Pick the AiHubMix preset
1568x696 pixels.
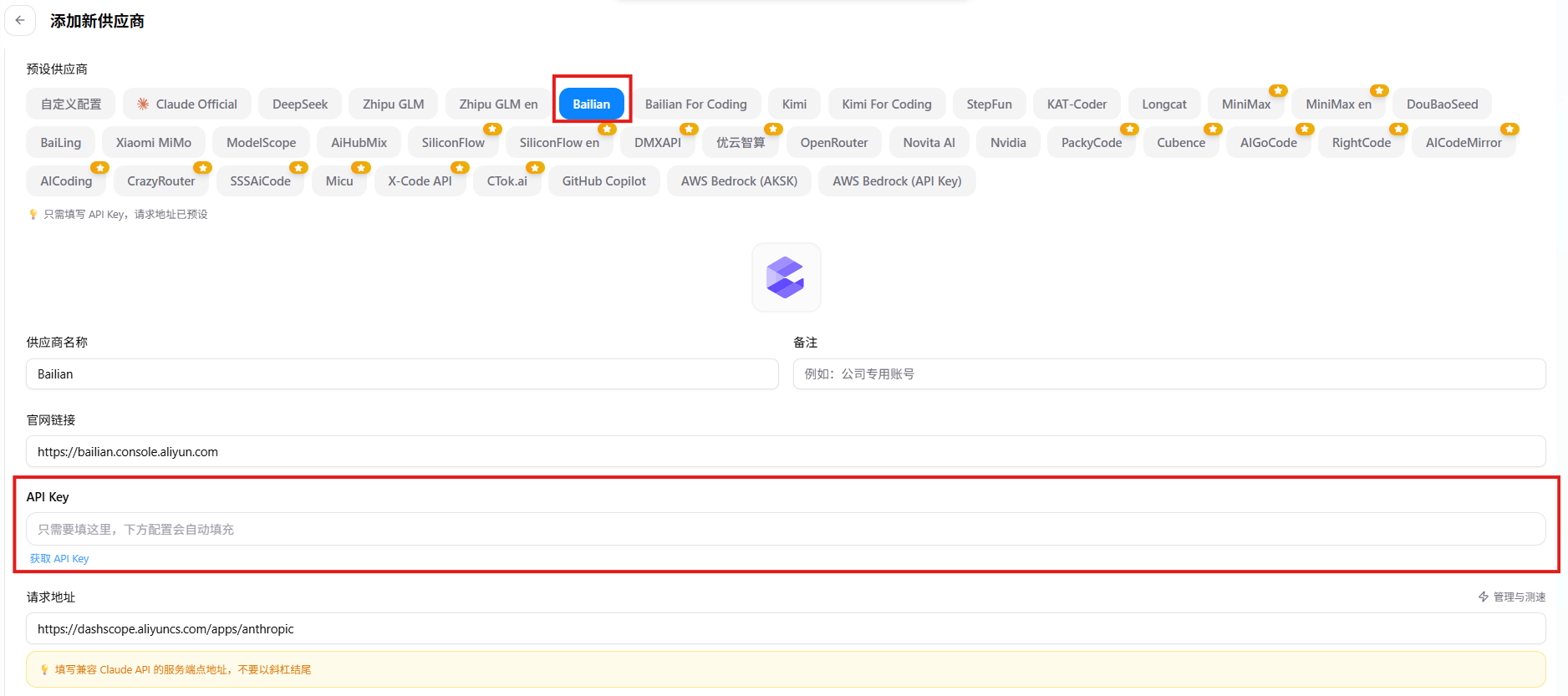(x=359, y=143)
